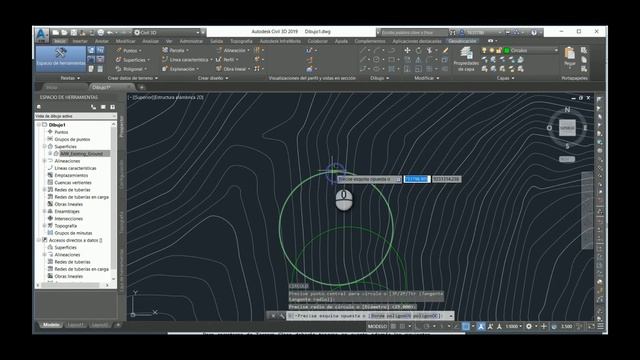
Task: Click the Save icon in quick access toolbar
Action: click(74, 32)
